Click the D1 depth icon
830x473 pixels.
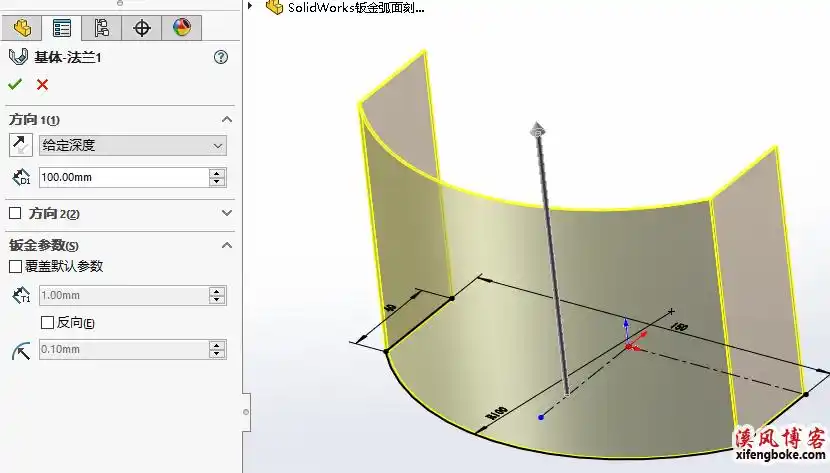click(x=21, y=177)
